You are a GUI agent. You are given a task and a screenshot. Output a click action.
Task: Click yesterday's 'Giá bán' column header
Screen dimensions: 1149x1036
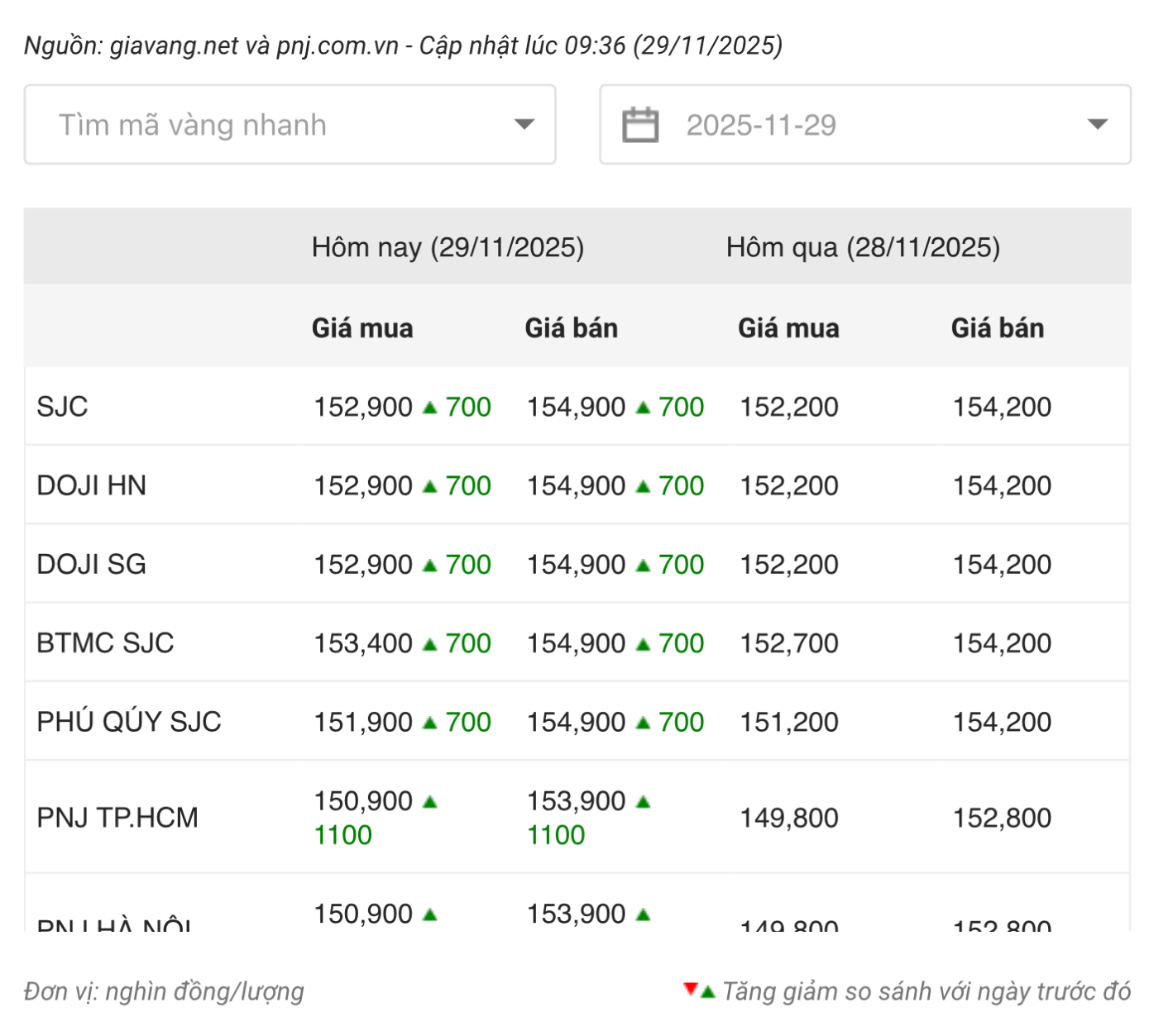[x=997, y=328]
